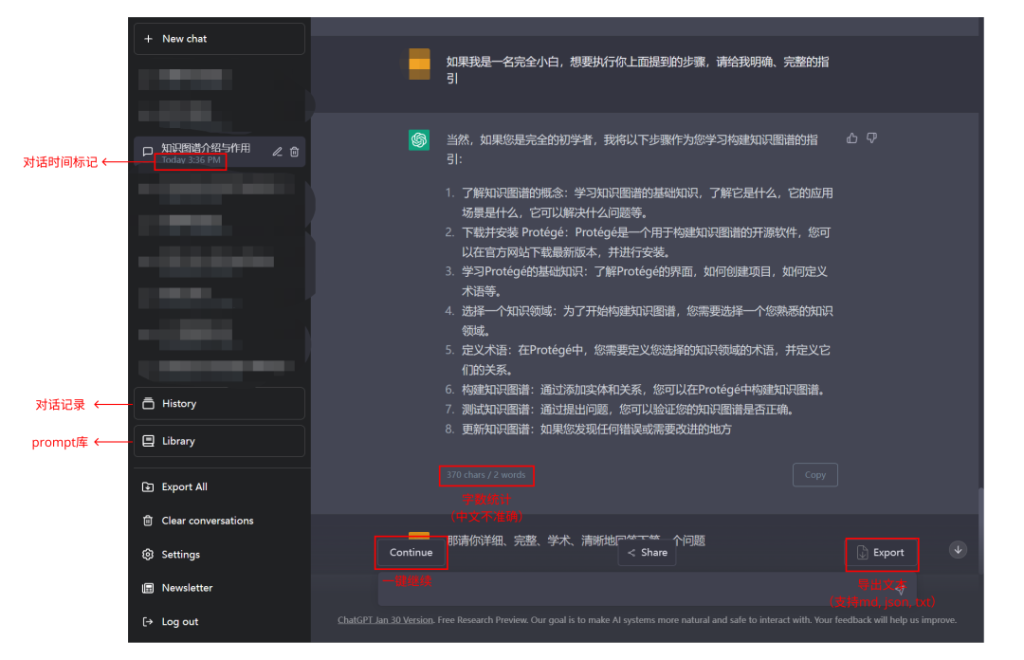
Task: Start a new chat with the plus icon
Action: pyautogui.click(x=148, y=39)
